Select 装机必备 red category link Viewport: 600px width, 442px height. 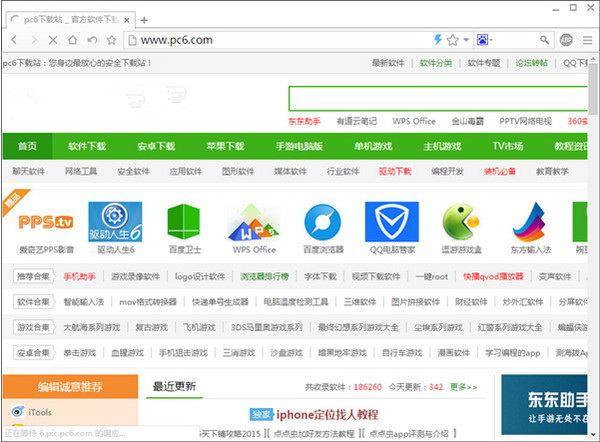point(500,171)
